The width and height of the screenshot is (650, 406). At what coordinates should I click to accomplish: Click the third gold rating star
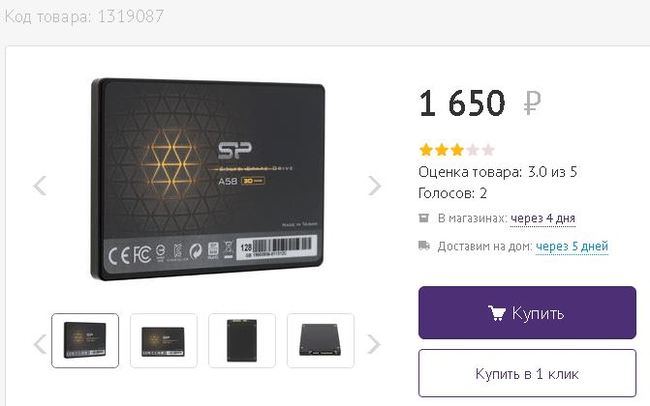pos(457,150)
